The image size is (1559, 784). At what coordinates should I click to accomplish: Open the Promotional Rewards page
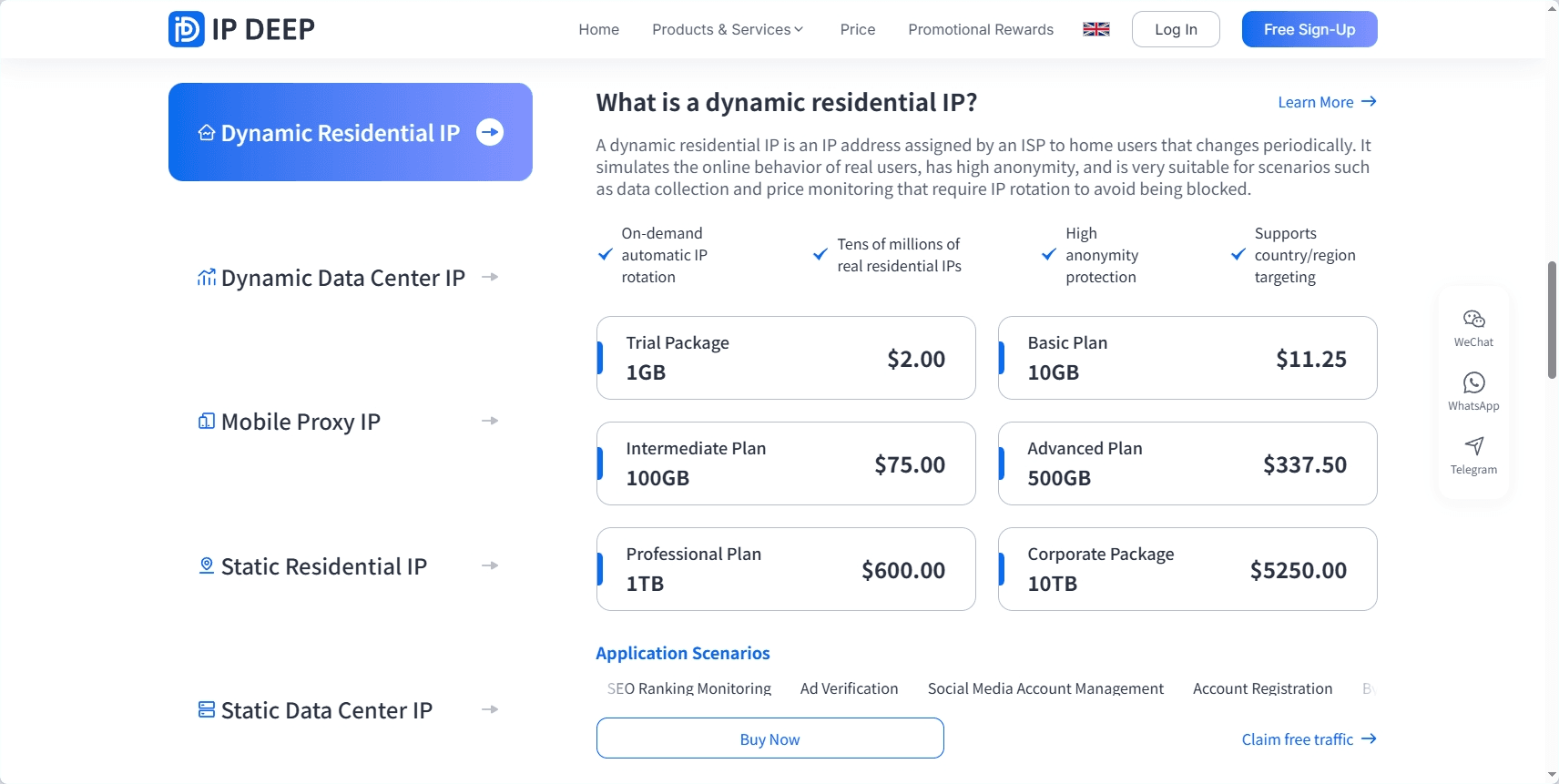pyautogui.click(x=980, y=28)
